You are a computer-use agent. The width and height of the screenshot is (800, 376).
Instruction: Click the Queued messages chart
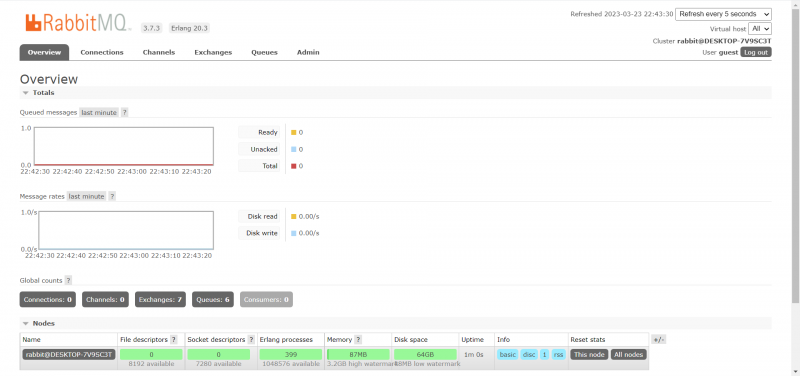coord(123,146)
